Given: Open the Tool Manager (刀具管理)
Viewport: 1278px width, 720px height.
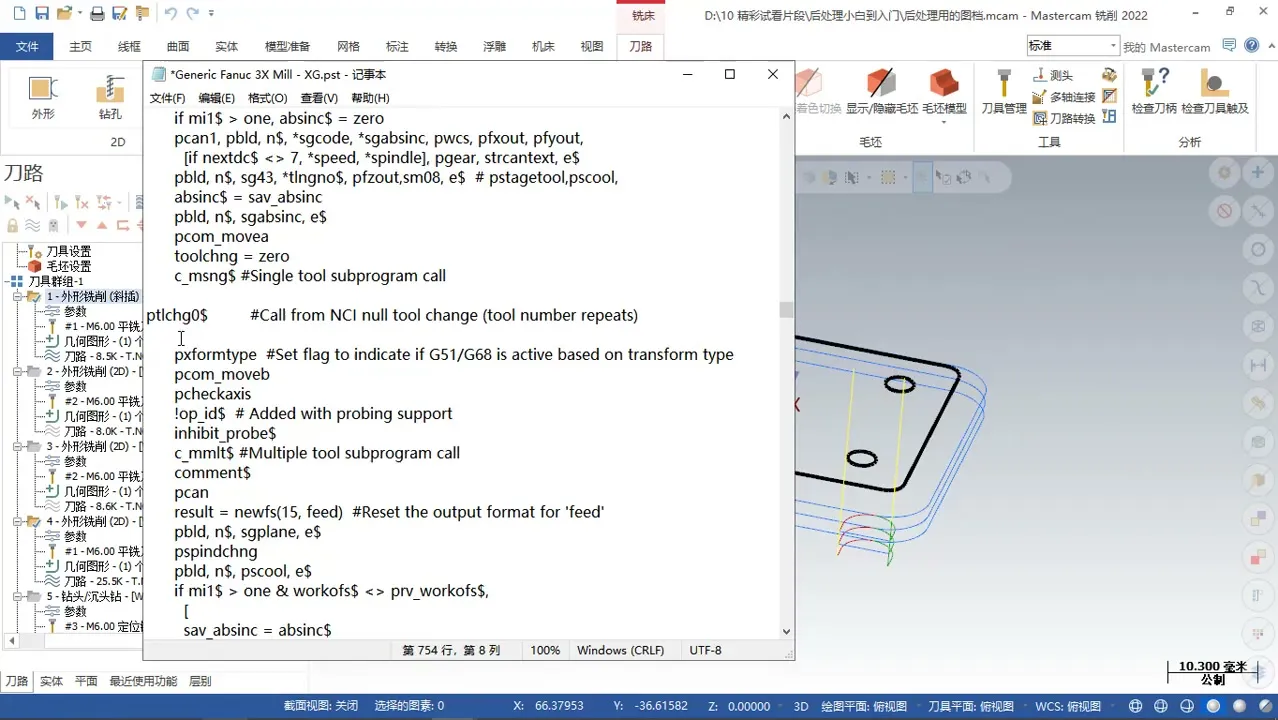Looking at the screenshot, I should click(1003, 93).
